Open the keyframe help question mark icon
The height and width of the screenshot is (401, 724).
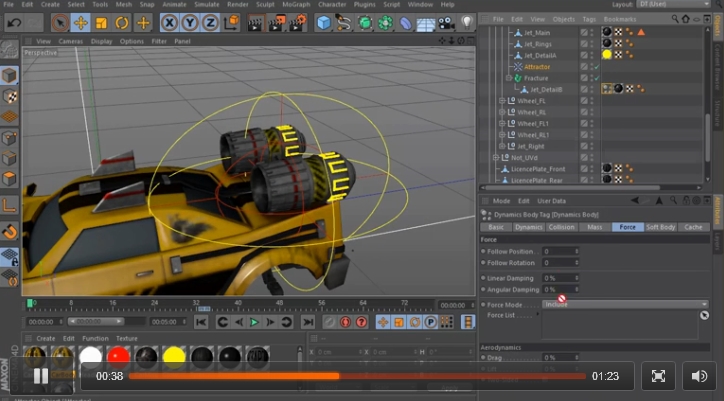pyautogui.click(x=362, y=322)
